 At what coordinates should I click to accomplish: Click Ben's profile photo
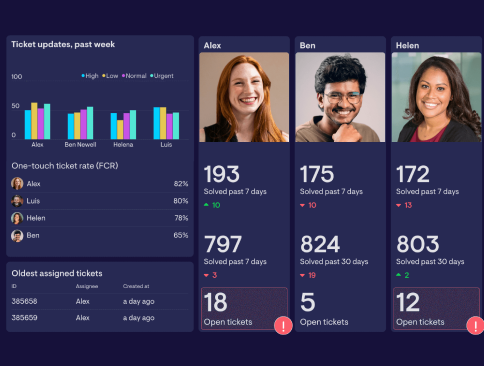(340, 97)
